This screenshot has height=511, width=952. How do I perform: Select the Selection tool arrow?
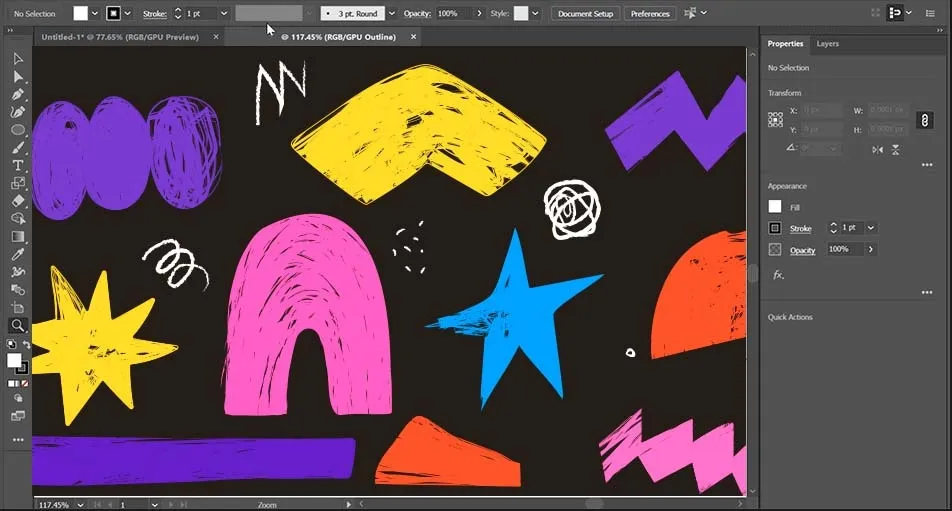tap(18, 59)
